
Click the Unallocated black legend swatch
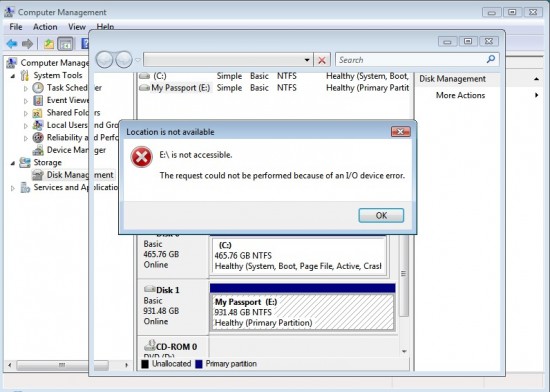[145, 364]
